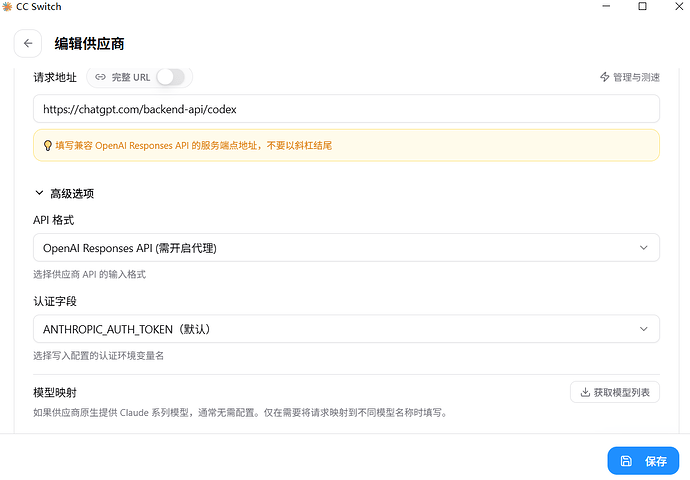Click the chevron on the ANTHROPIC_AUTH_TOKEN dropdown

pos(643,329)
